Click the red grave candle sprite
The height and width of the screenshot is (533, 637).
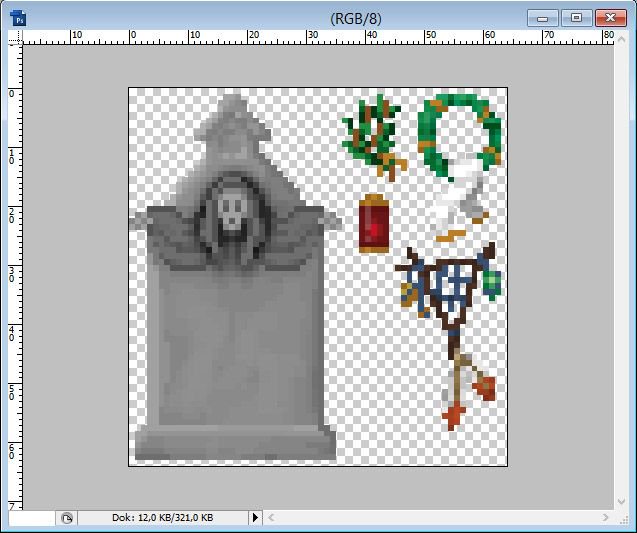tap(374, 223)
